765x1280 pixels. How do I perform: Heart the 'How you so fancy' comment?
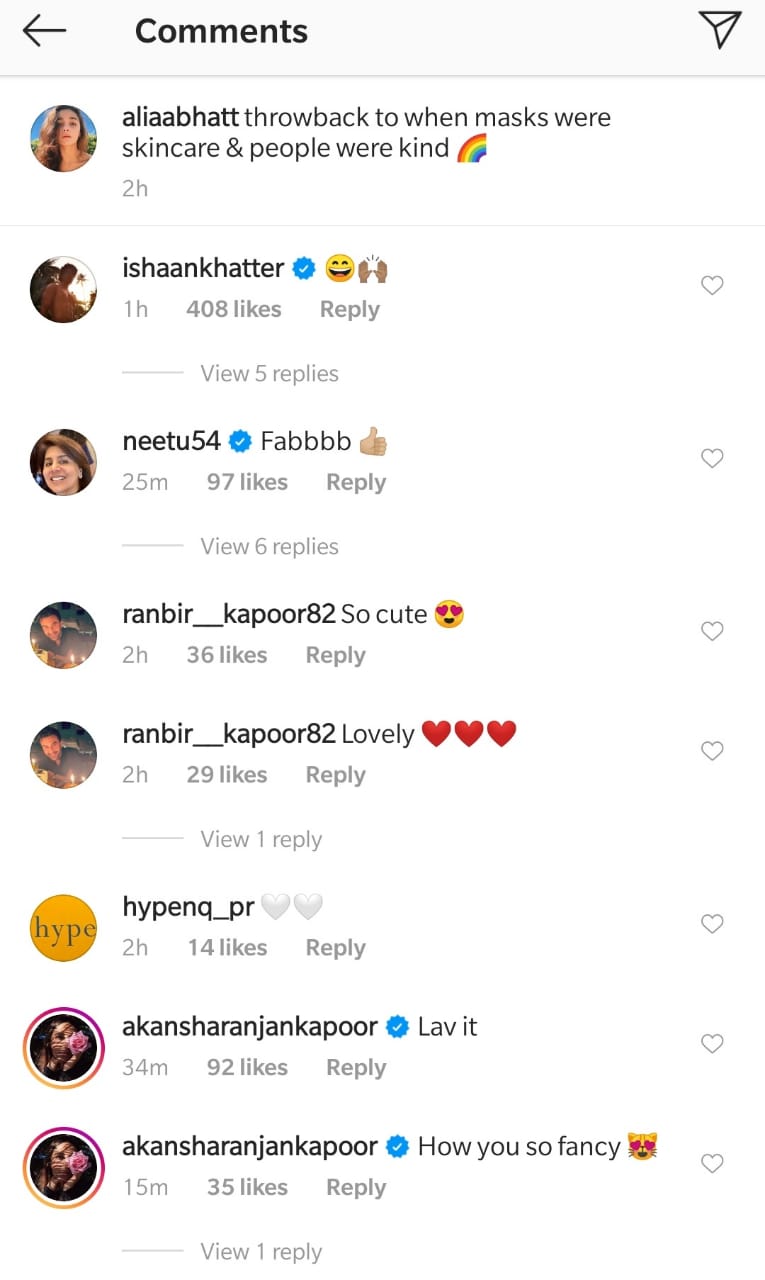point(711,1164)
